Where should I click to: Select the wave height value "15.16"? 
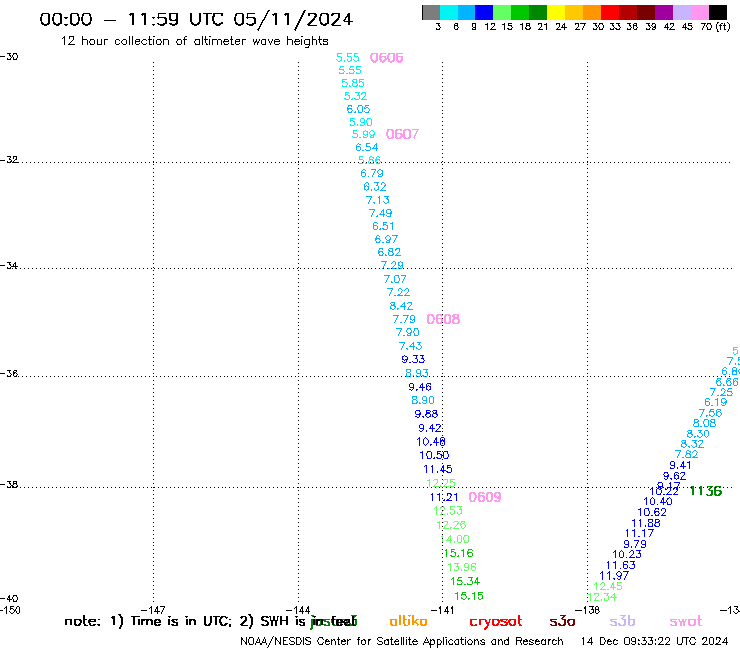pos(458,553)
